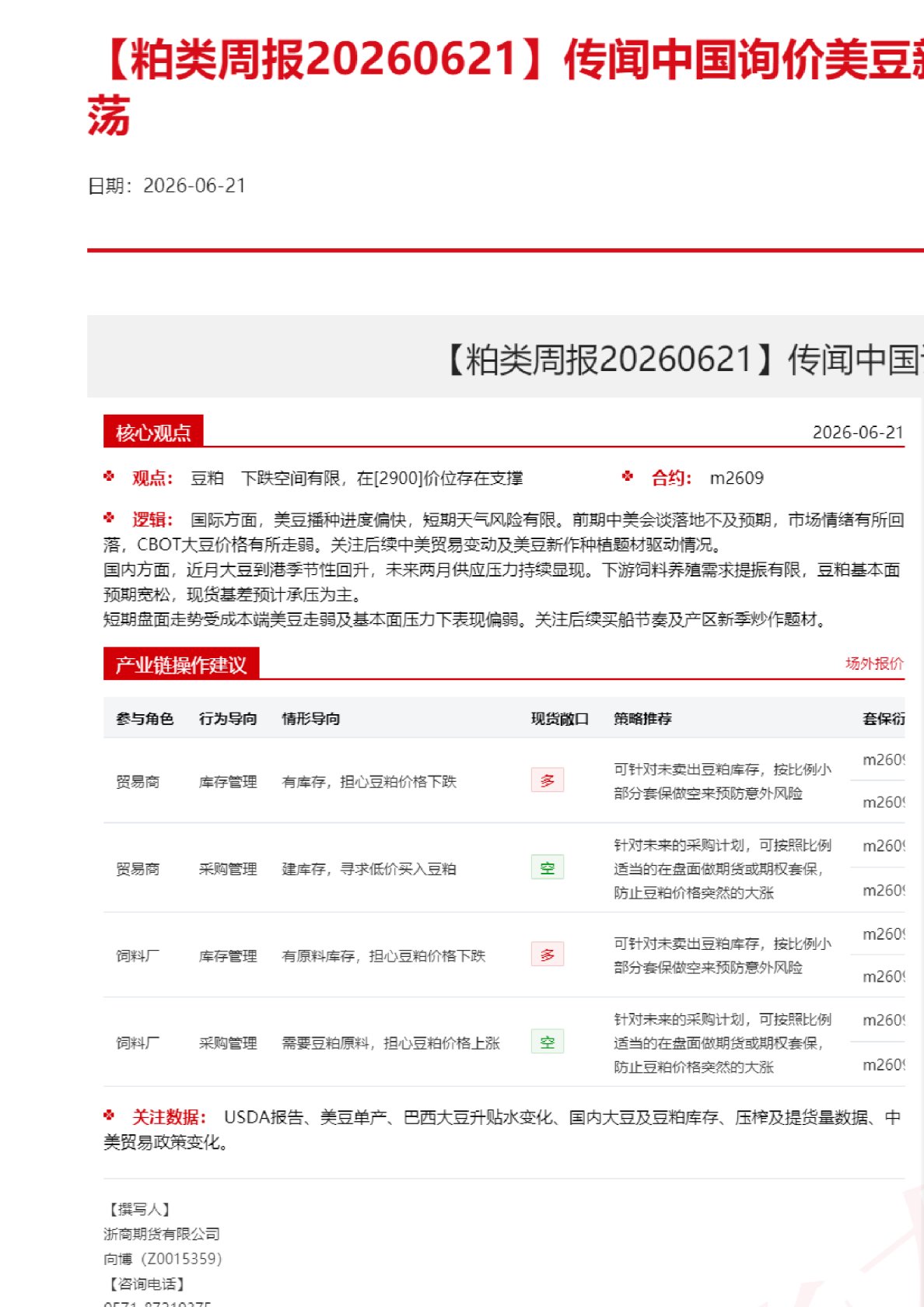Click the company name 浙商期货有限公司
The height and width of the screenshot is (1307, 924).
point(162,1234)
